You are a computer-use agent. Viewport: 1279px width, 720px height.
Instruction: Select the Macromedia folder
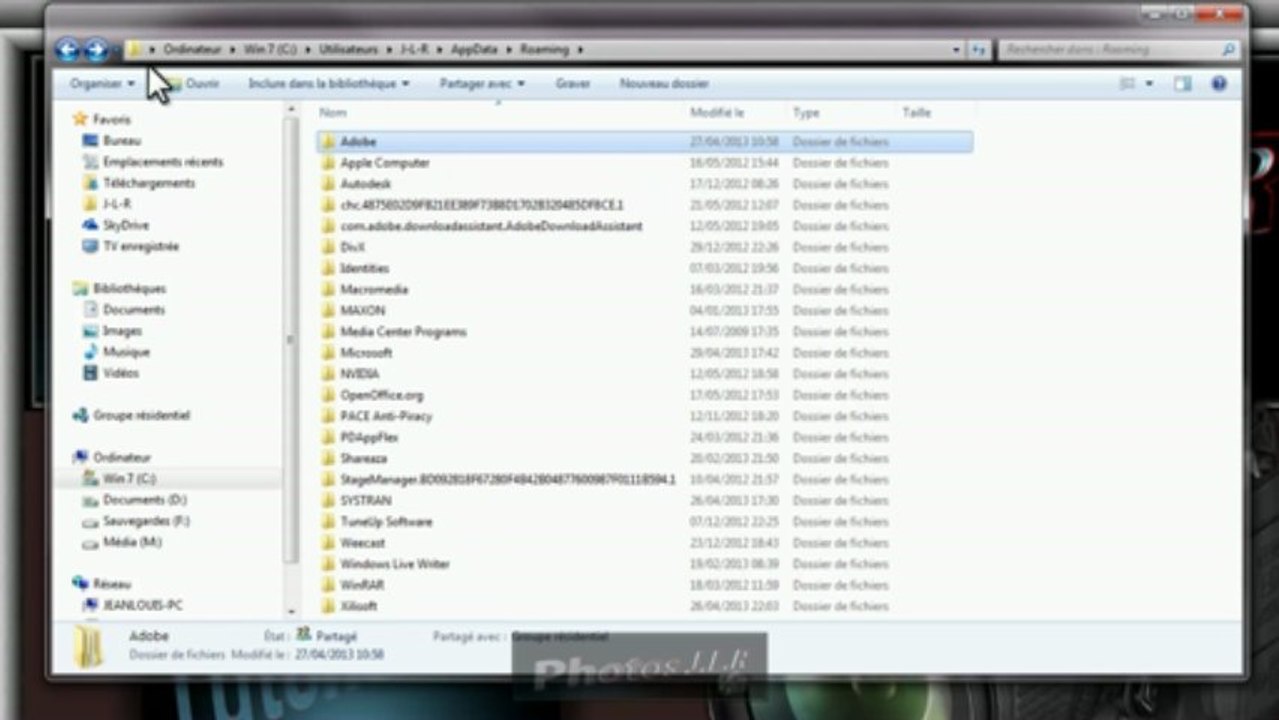tap(373, 289)
